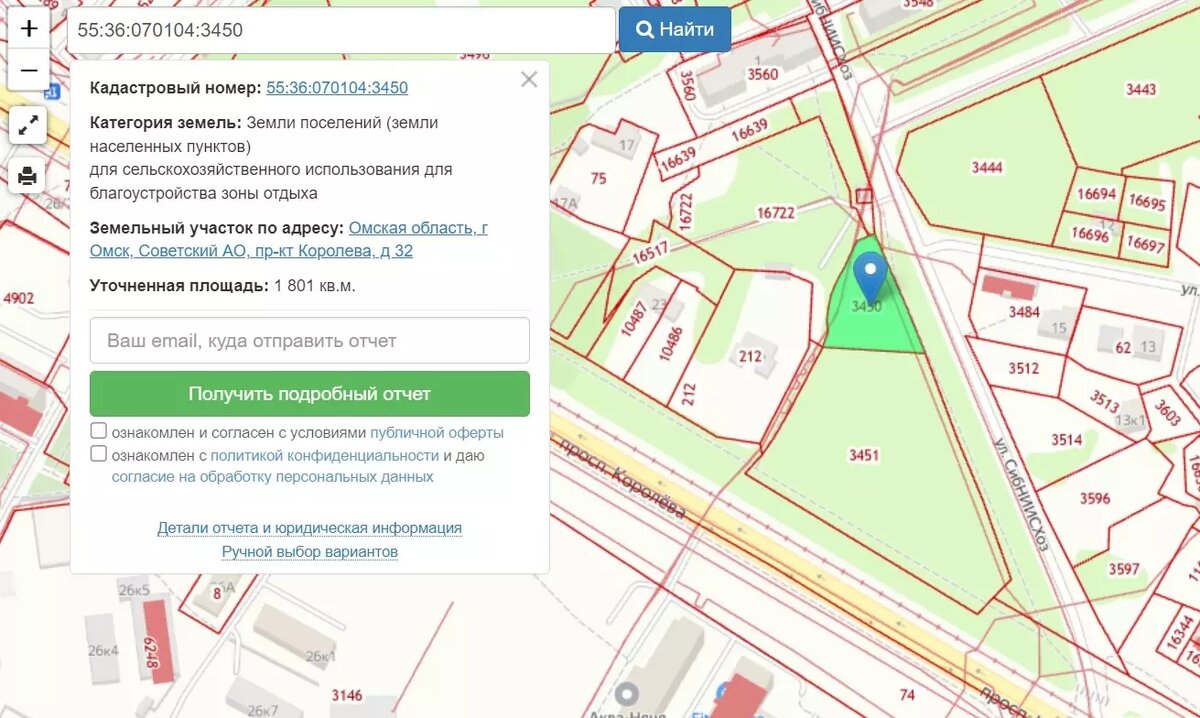Open Детали отчета и юридическая информация
The image size is (1200, 718).
[310, 527]
